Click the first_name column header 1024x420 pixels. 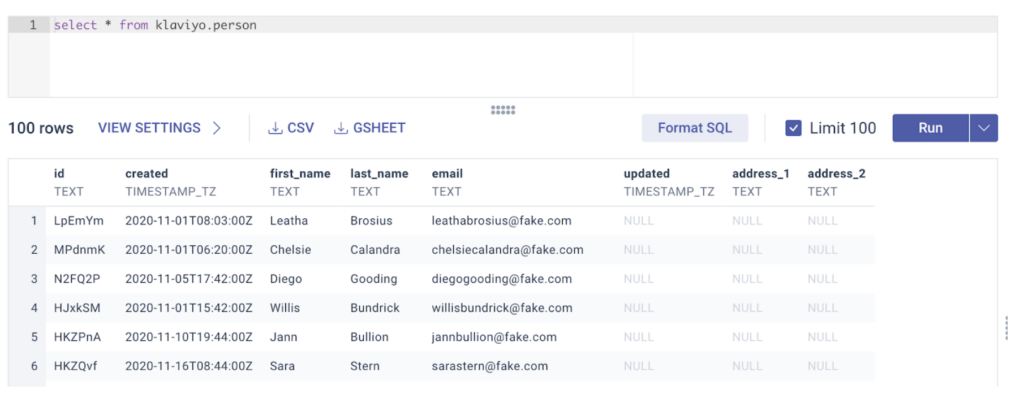300,174
